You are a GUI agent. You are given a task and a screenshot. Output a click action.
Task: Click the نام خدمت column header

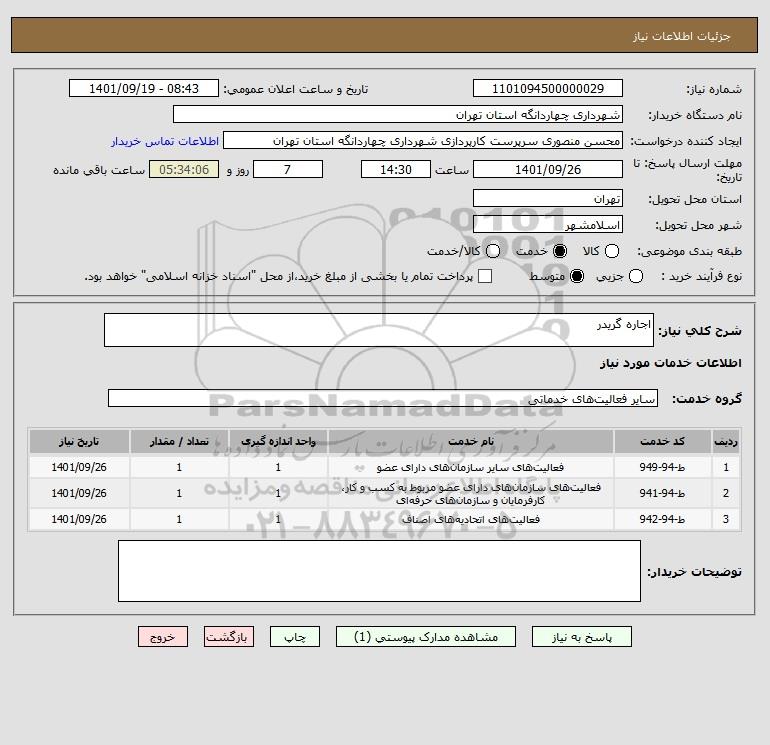471,441
